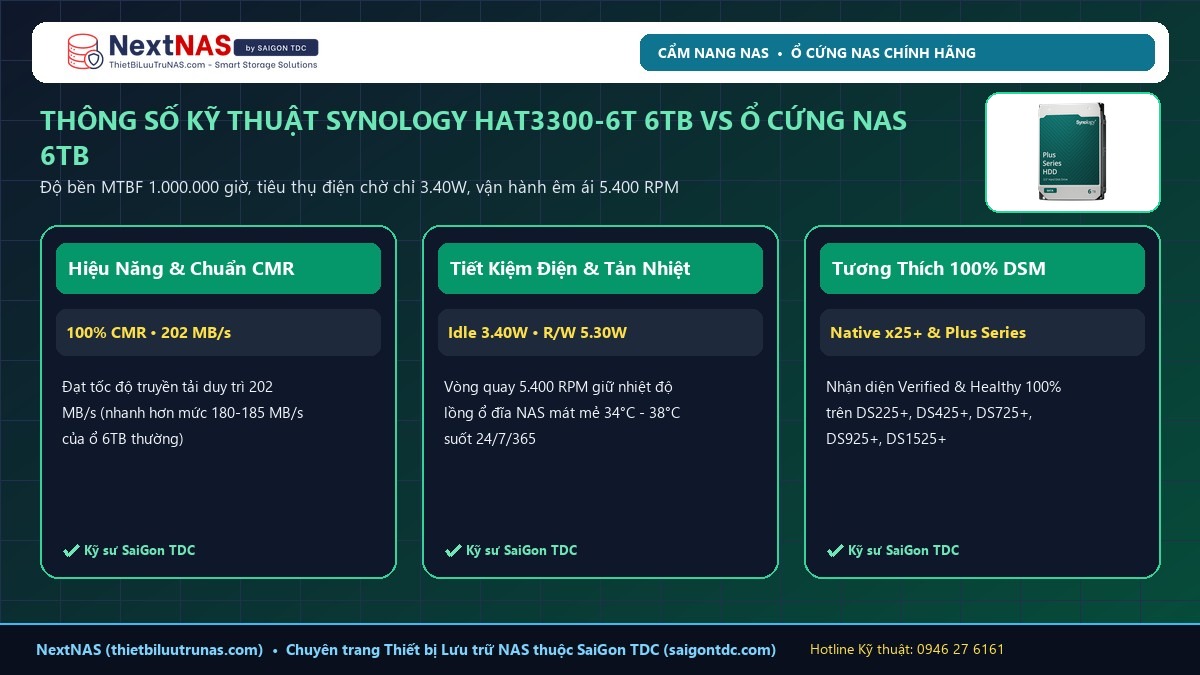1200x675 pixels.
Task: Click text 'của ổ 6TB thường)'
Action: 123,439
